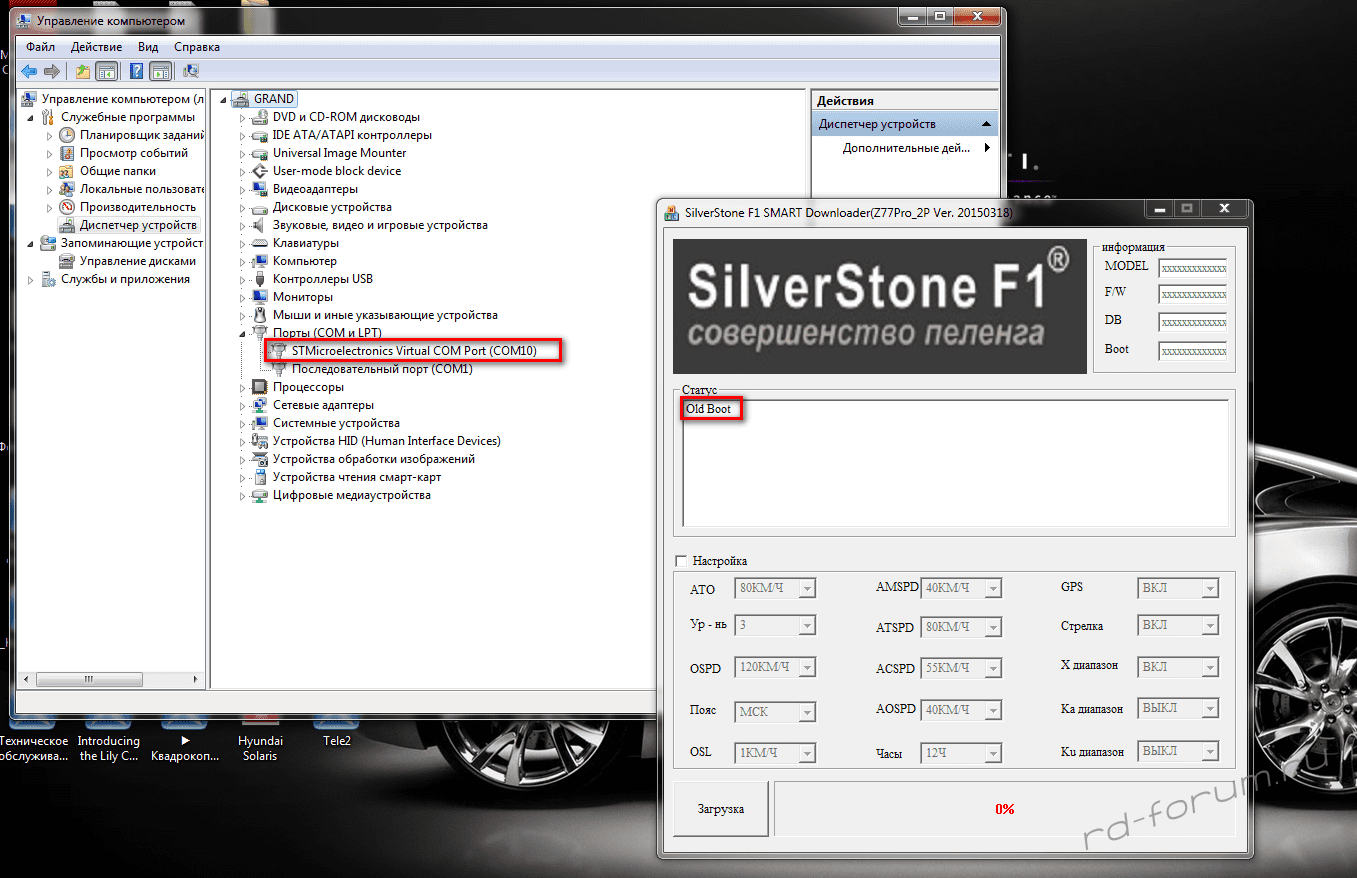Viewport: 1357px width, 878px height.
Task: Click the USB controllers plug icon
Action: tap(259, 279)
